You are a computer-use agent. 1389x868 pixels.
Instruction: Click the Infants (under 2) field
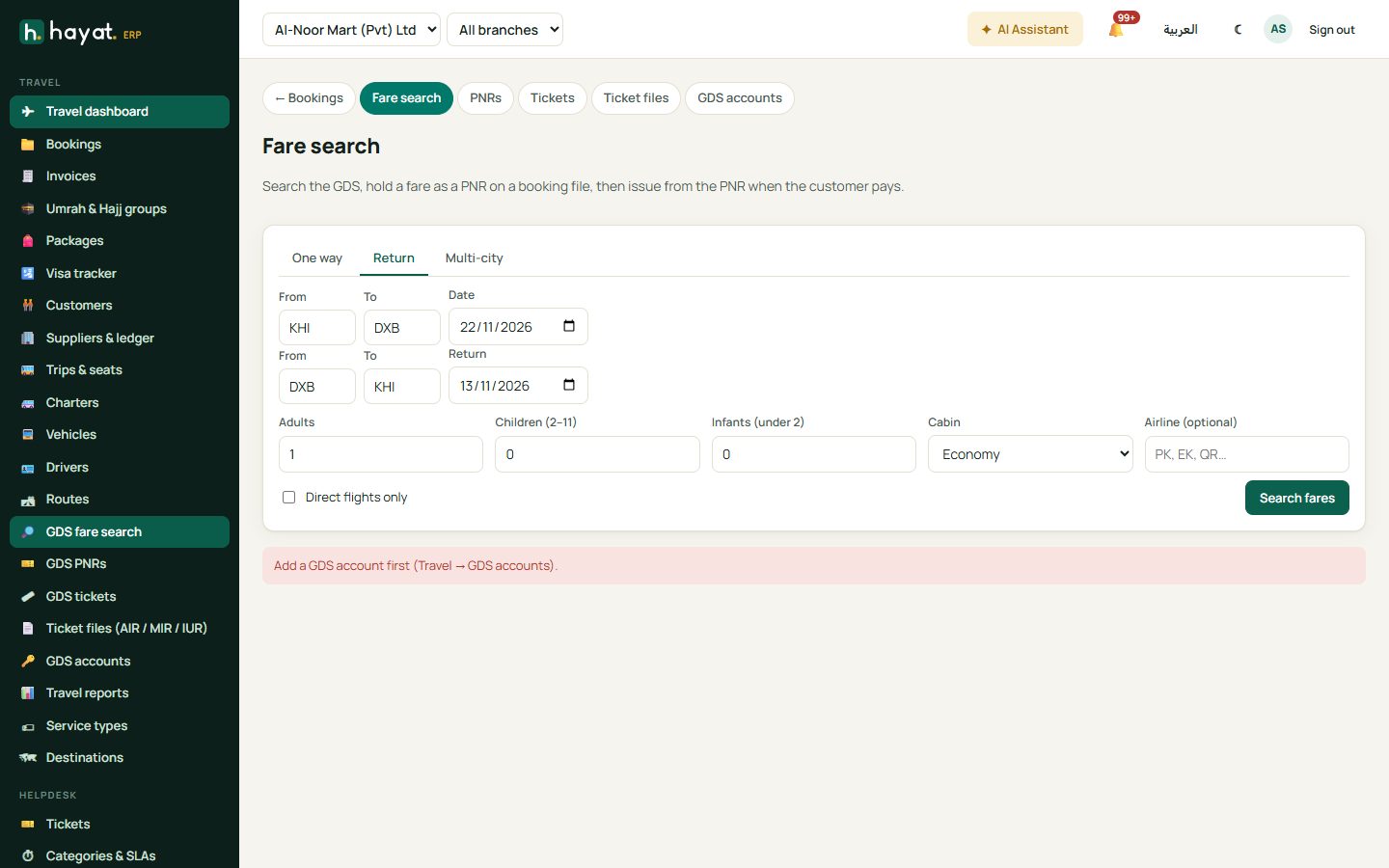[x=814, y=454]
